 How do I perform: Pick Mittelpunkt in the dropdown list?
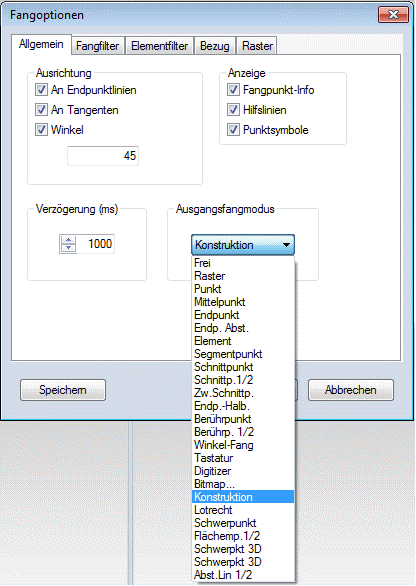pos(243,302)
